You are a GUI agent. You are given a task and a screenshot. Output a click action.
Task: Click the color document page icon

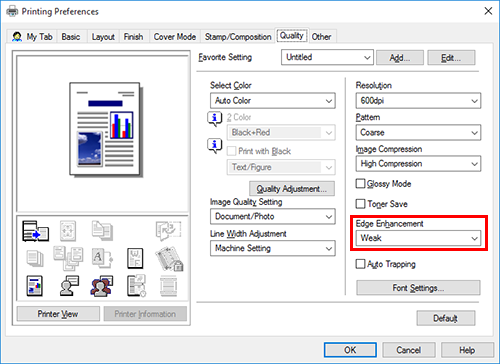click(34, 286)
